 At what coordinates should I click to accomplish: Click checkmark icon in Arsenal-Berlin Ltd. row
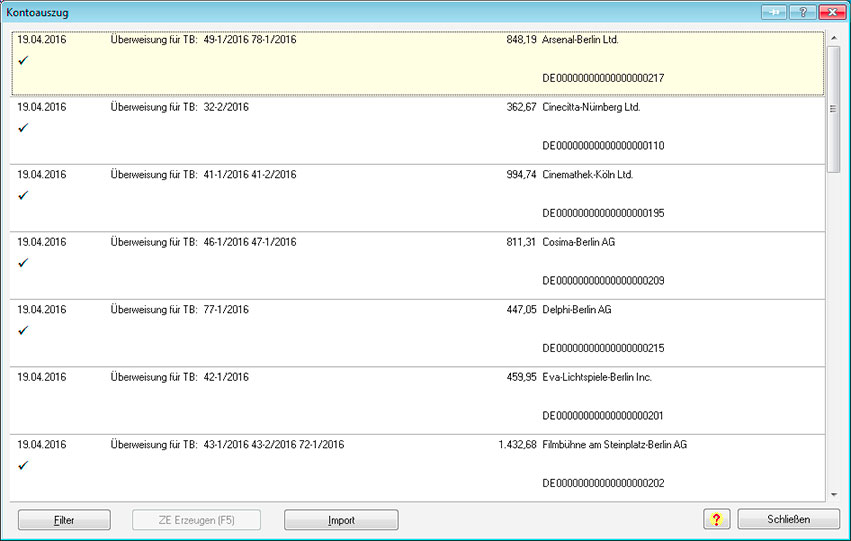click(x=23, y=61)
